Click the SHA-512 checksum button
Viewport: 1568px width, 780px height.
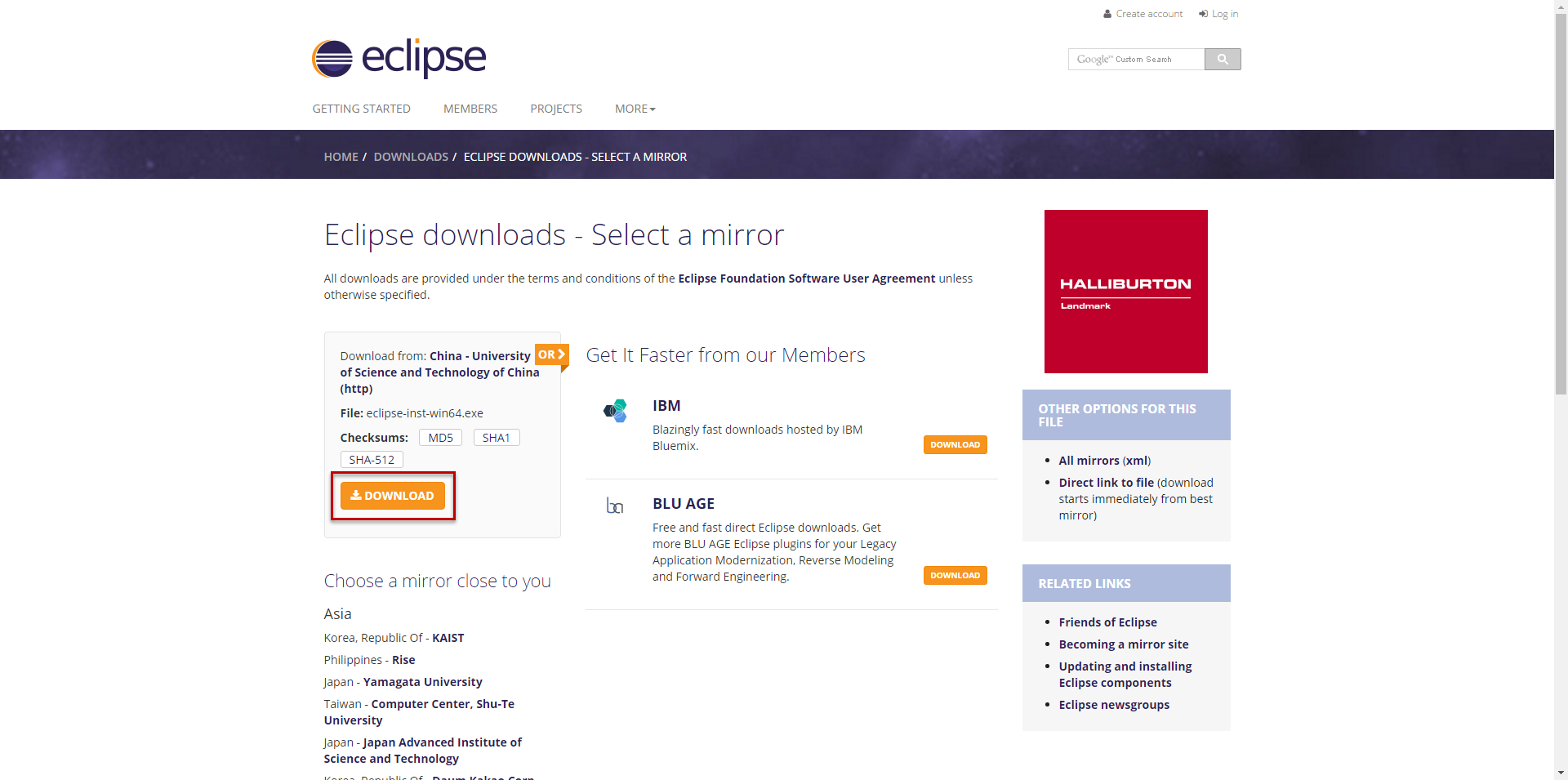coord(372,460)
